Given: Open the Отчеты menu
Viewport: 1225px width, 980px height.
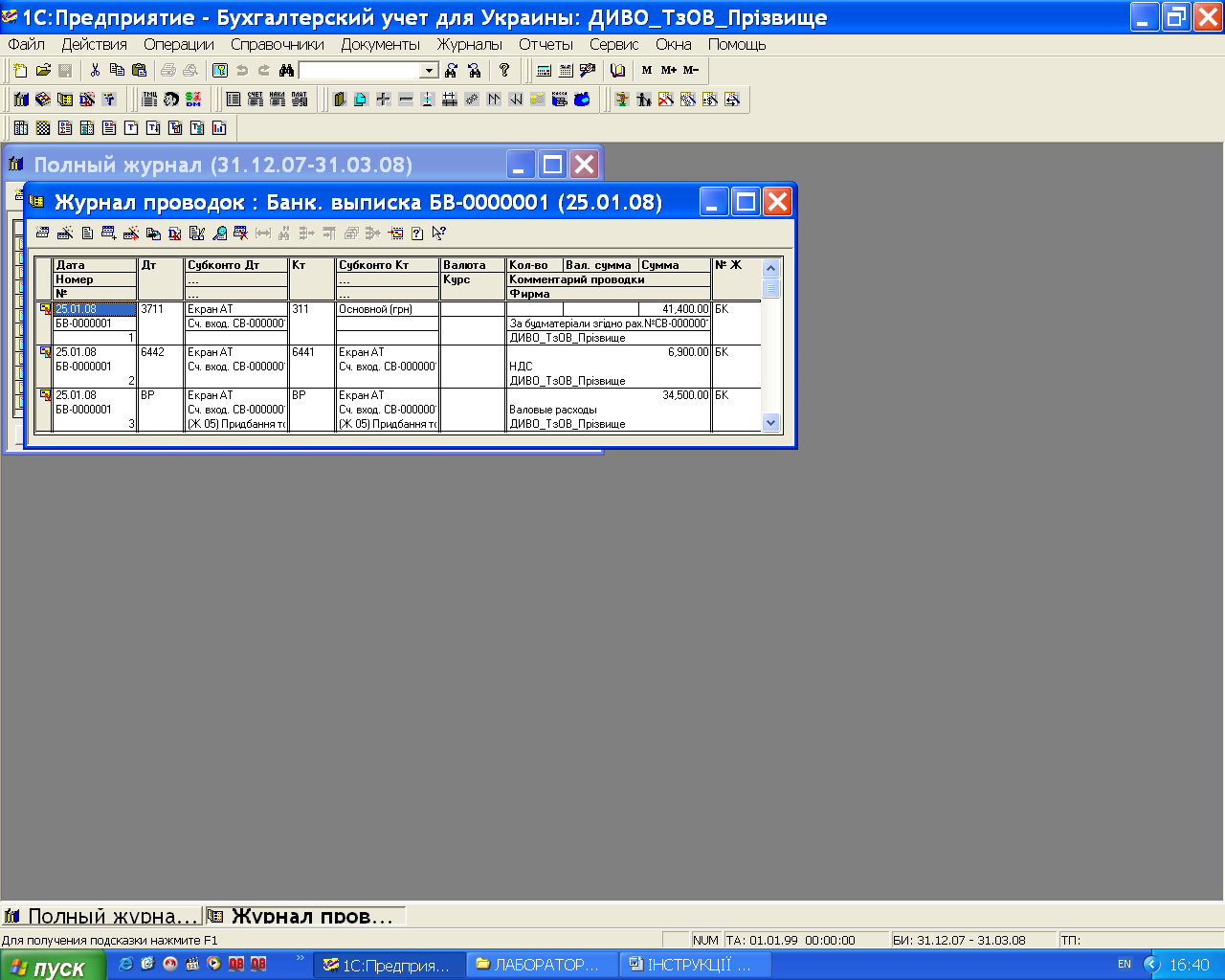Looking at the screenshot, I should [x=546, y=44].
